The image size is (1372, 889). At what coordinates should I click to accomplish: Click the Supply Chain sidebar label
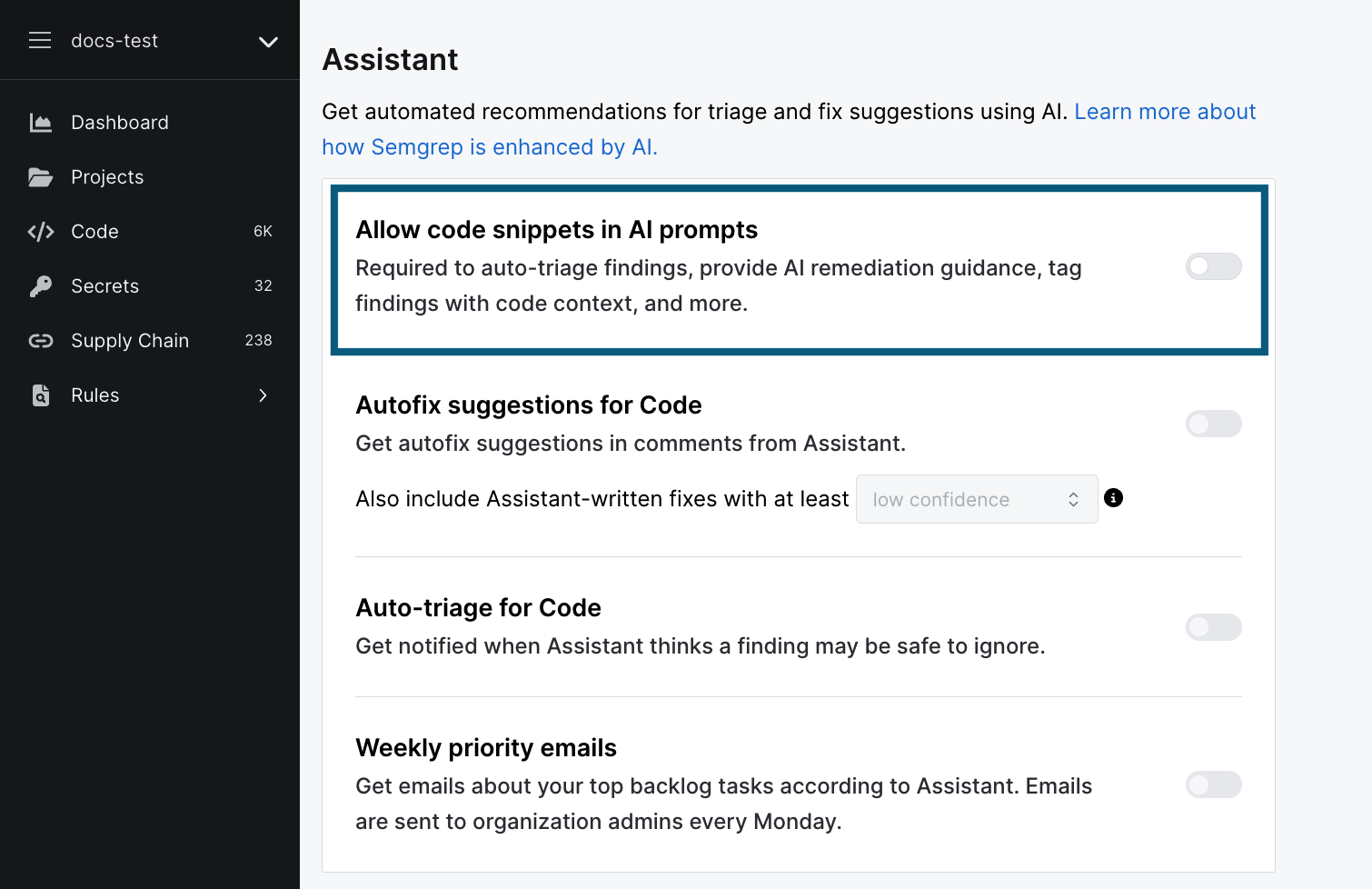pos(130,340)
